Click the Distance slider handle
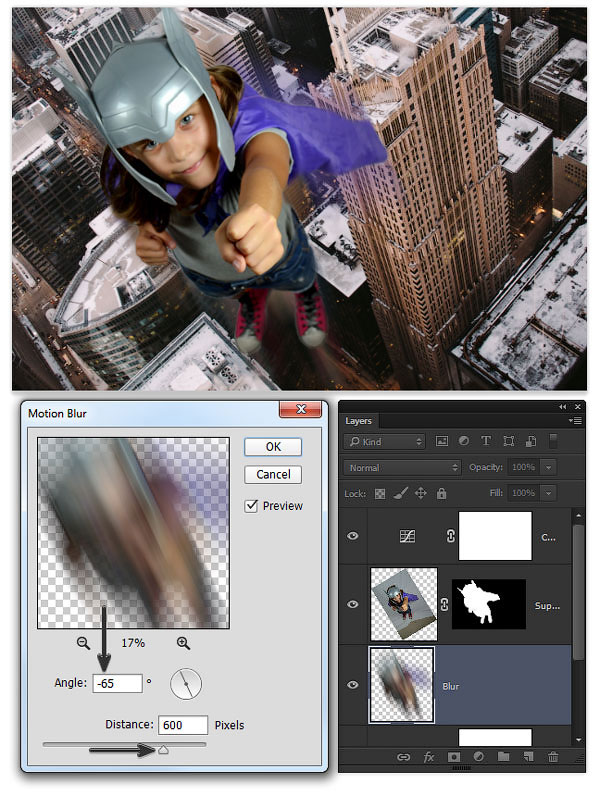 click(x=163, y=749)
